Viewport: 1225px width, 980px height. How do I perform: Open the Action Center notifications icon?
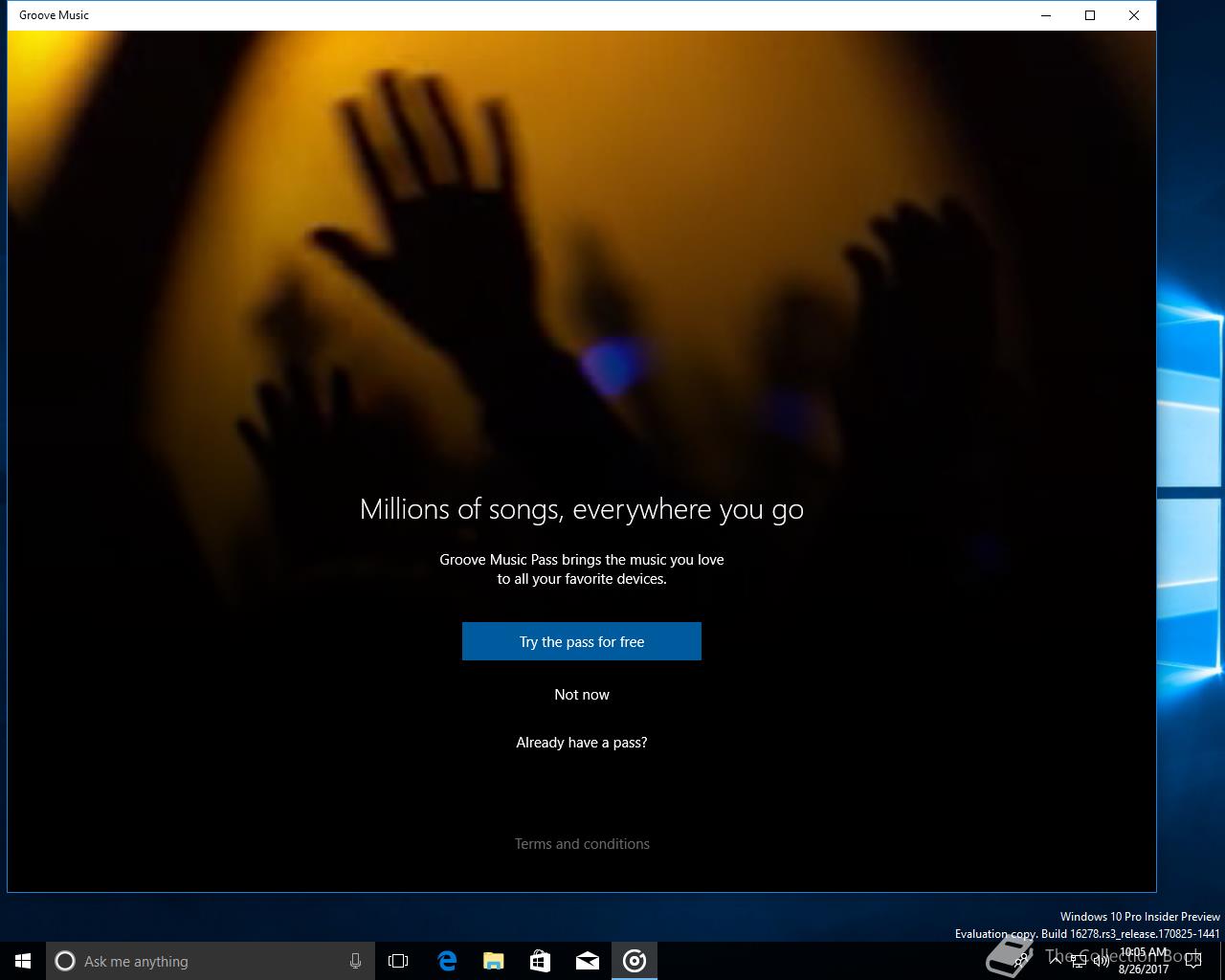coord(1192,961)
